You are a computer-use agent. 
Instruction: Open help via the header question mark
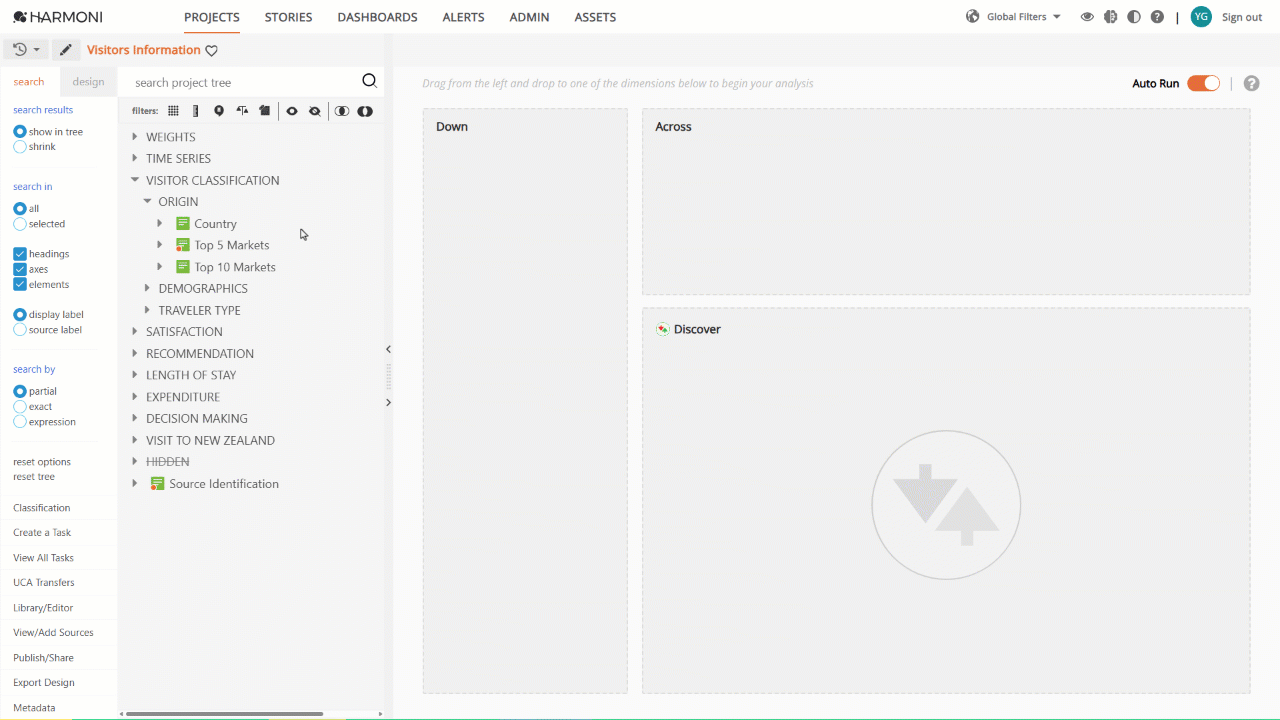[1157, 17]
